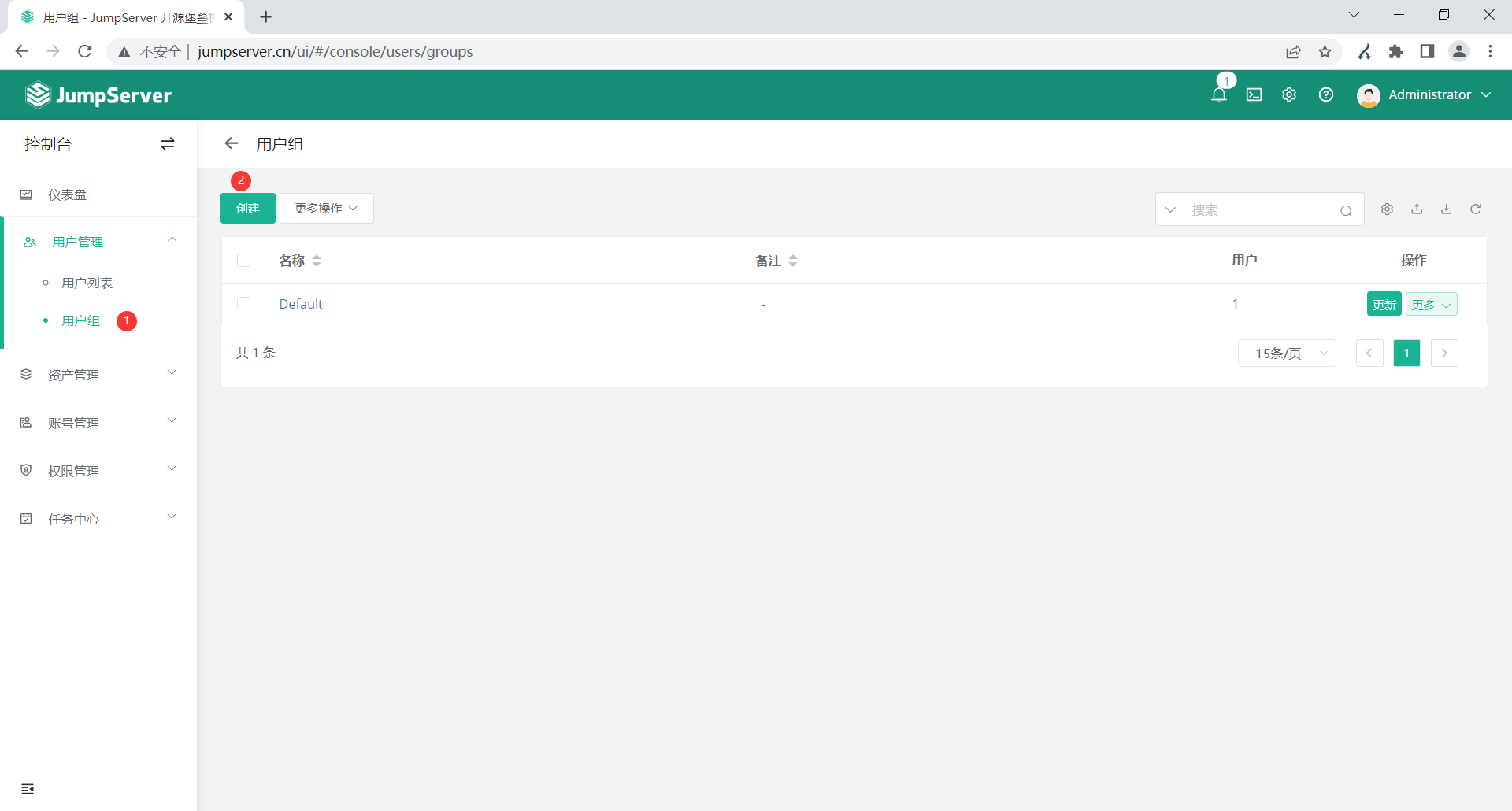Tick the Default group checkbox
Image resolution: width=1512 pixels, height=811 pixels.
[x=244, y=304]
